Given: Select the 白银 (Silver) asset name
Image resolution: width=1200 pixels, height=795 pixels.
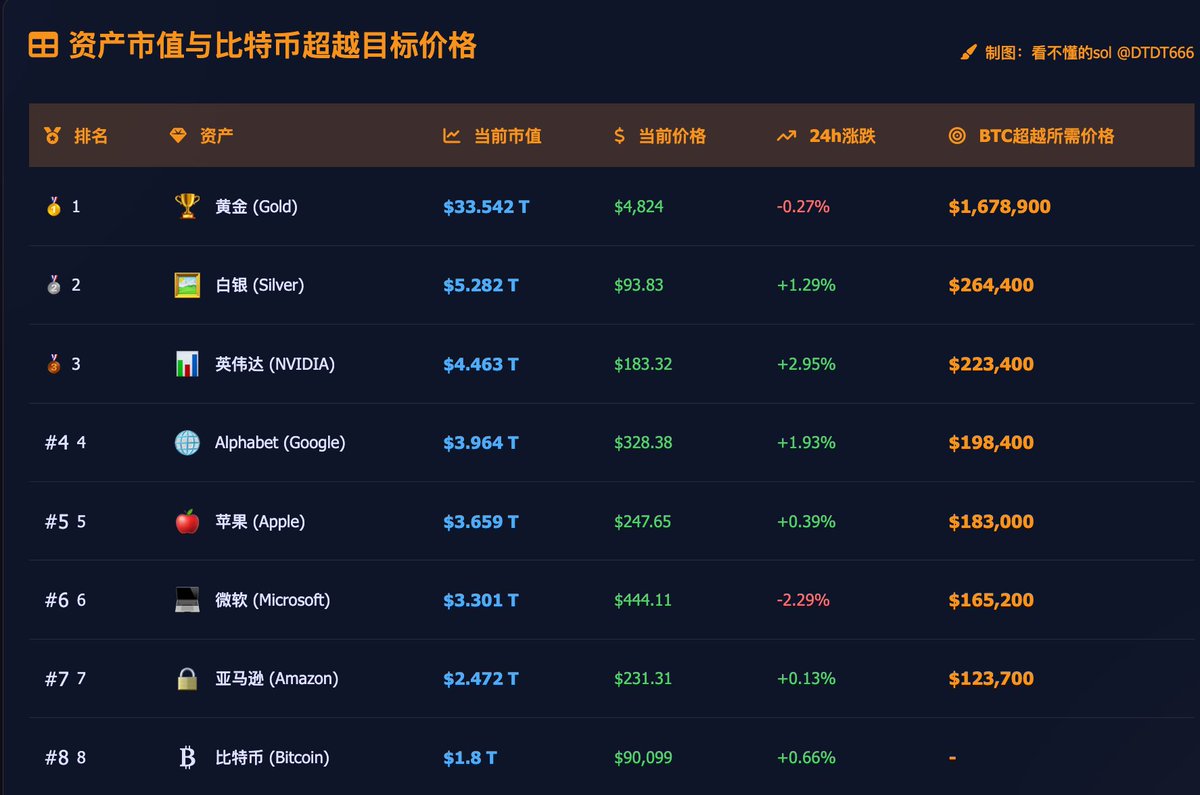Looking at the screenshot, I should coord(259,285).
